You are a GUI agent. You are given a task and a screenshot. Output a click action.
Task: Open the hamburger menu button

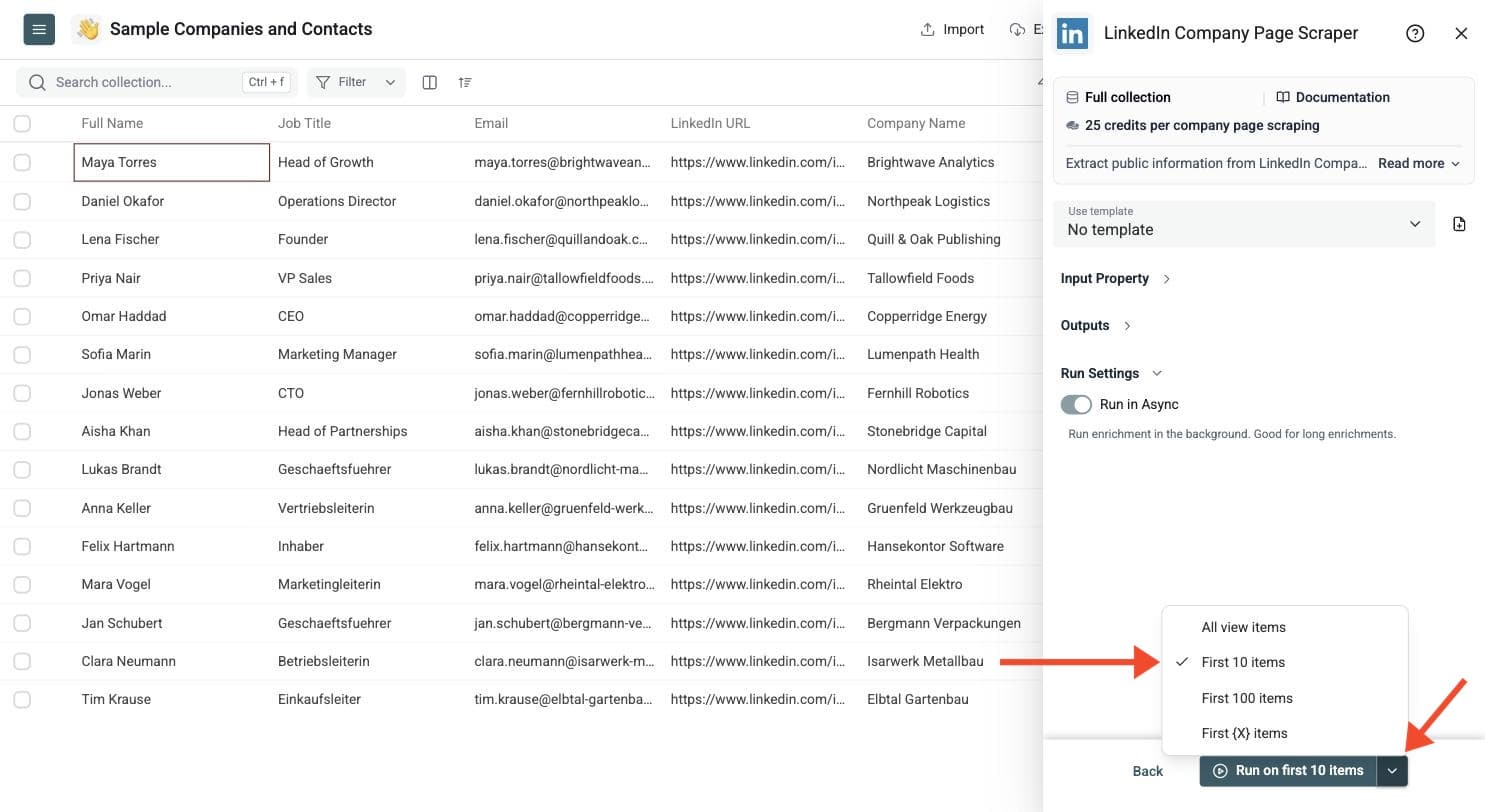tap(39, 29)
